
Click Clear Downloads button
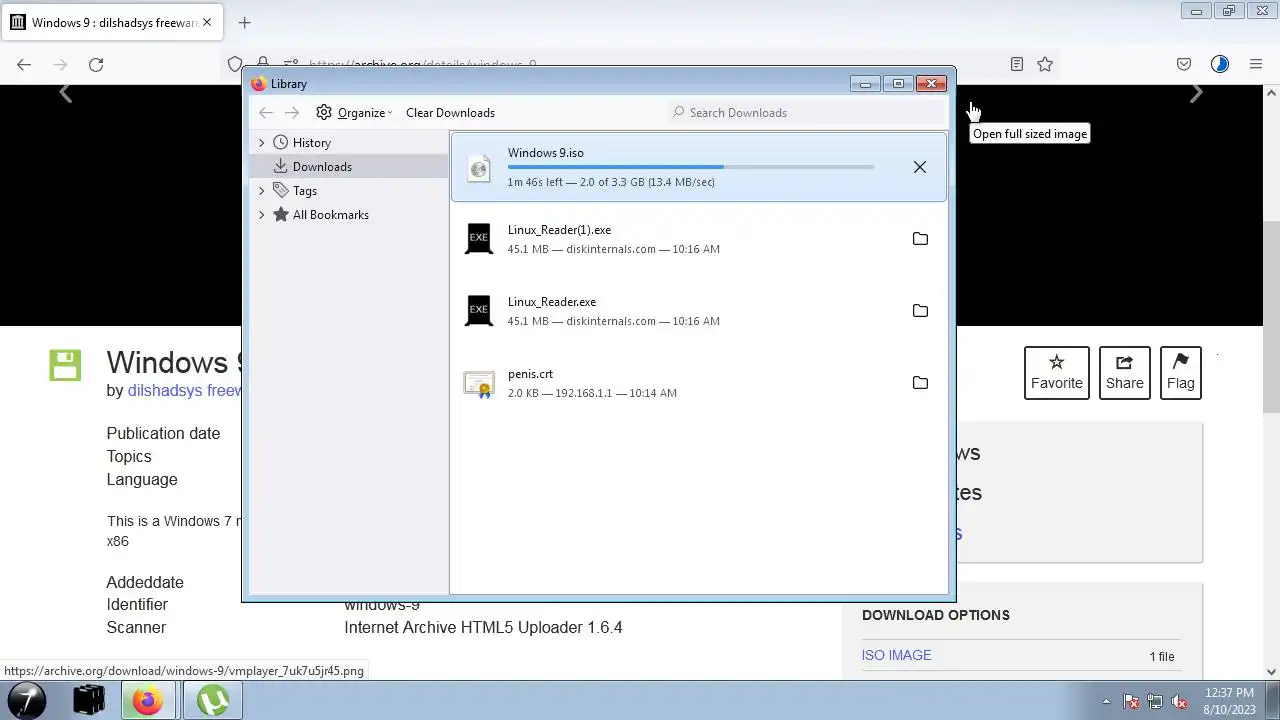(450, 113)
